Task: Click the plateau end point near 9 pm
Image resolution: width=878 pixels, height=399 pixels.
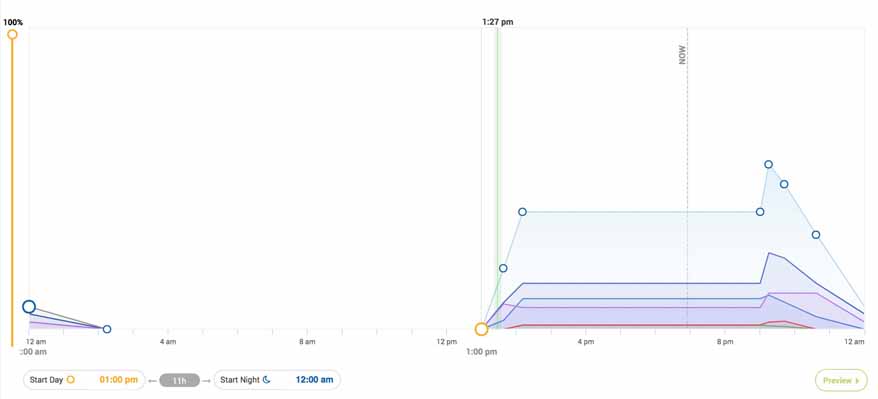Action: pyautogui.click(x=760, y=212)
